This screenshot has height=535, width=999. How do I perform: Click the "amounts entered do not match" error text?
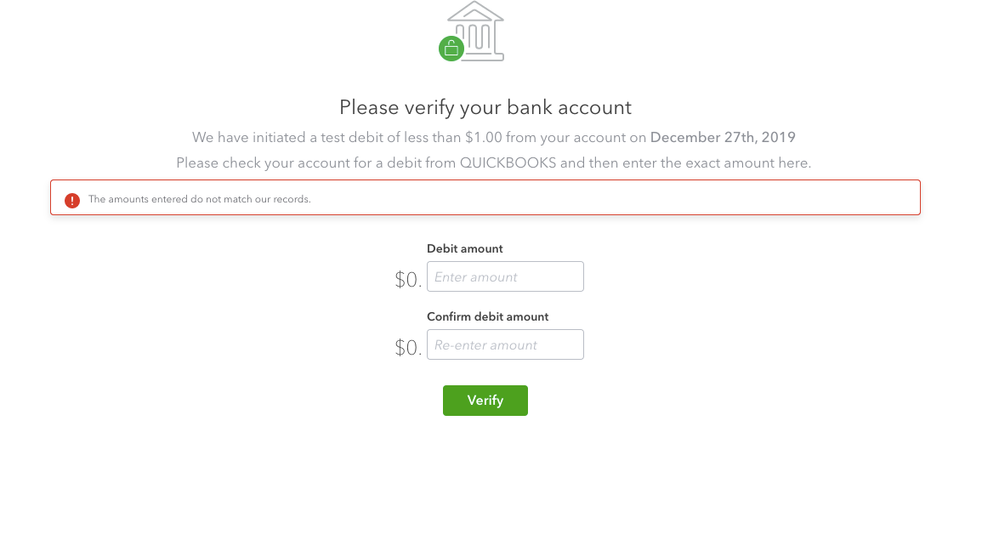click(x=200, y=199)
